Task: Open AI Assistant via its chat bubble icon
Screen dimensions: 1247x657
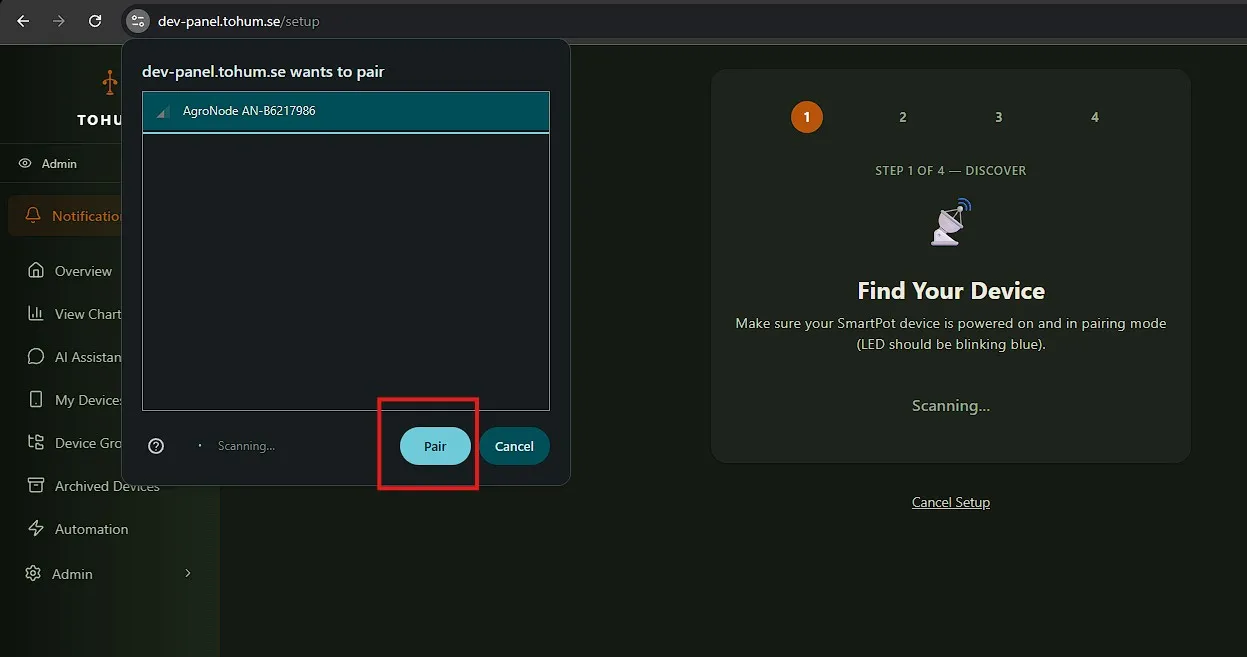Action: (36, 357)
